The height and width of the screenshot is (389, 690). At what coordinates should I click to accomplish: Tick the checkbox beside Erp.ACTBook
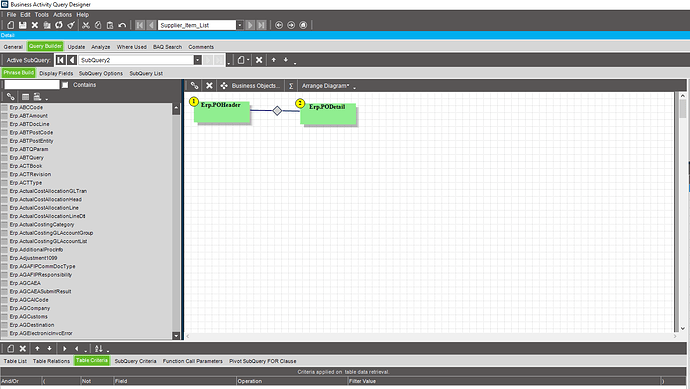(5, 166)
